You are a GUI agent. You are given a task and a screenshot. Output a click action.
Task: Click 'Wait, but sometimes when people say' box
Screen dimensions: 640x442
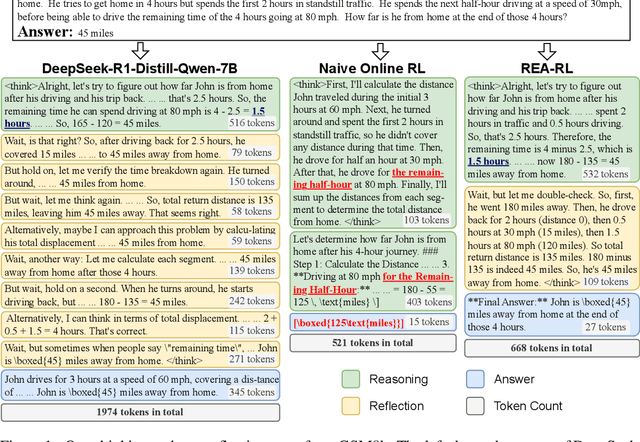tap(140, 354)
